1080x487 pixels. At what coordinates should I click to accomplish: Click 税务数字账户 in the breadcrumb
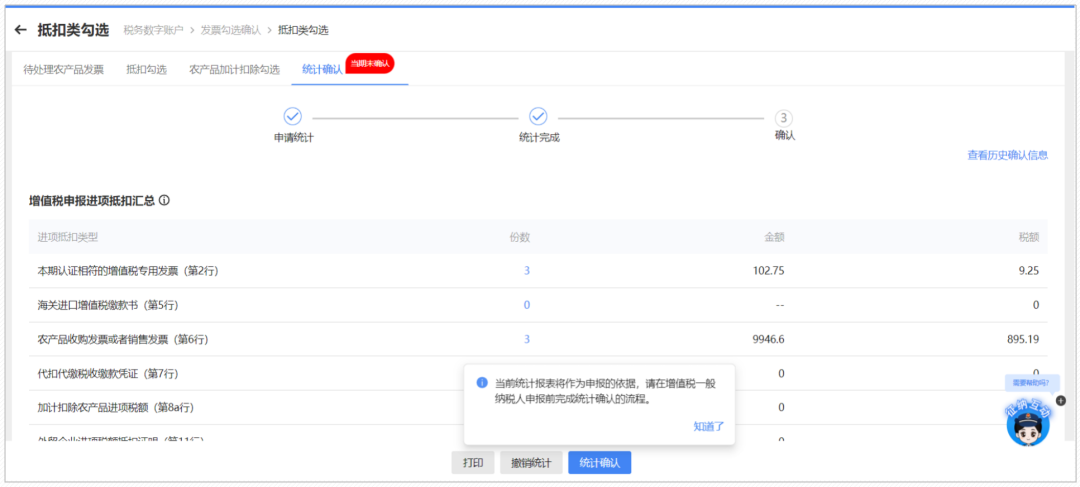(154, 30)
